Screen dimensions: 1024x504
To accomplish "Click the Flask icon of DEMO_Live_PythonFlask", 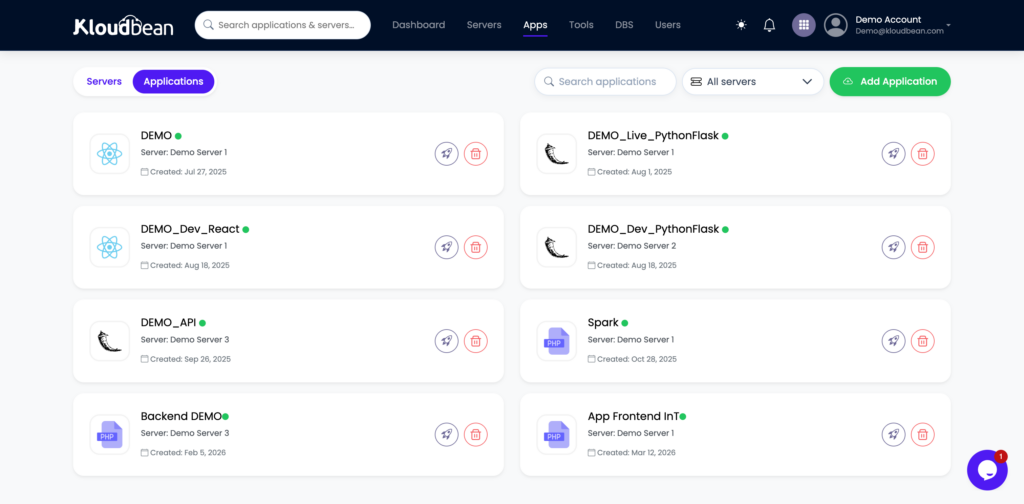I will point(556,154).
